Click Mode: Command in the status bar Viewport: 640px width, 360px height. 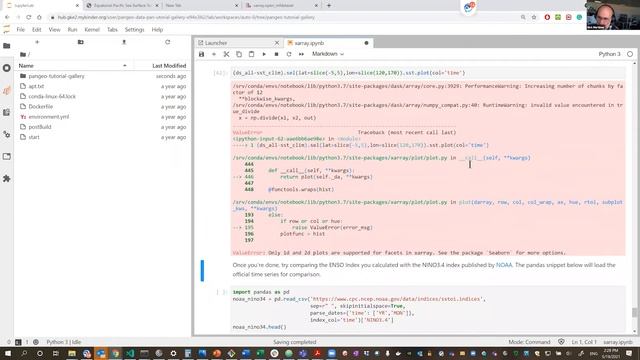[x=529, y=342]
